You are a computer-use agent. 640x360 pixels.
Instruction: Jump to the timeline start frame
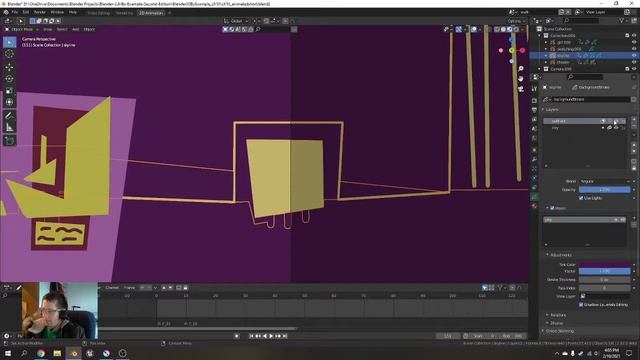[251, 336]
